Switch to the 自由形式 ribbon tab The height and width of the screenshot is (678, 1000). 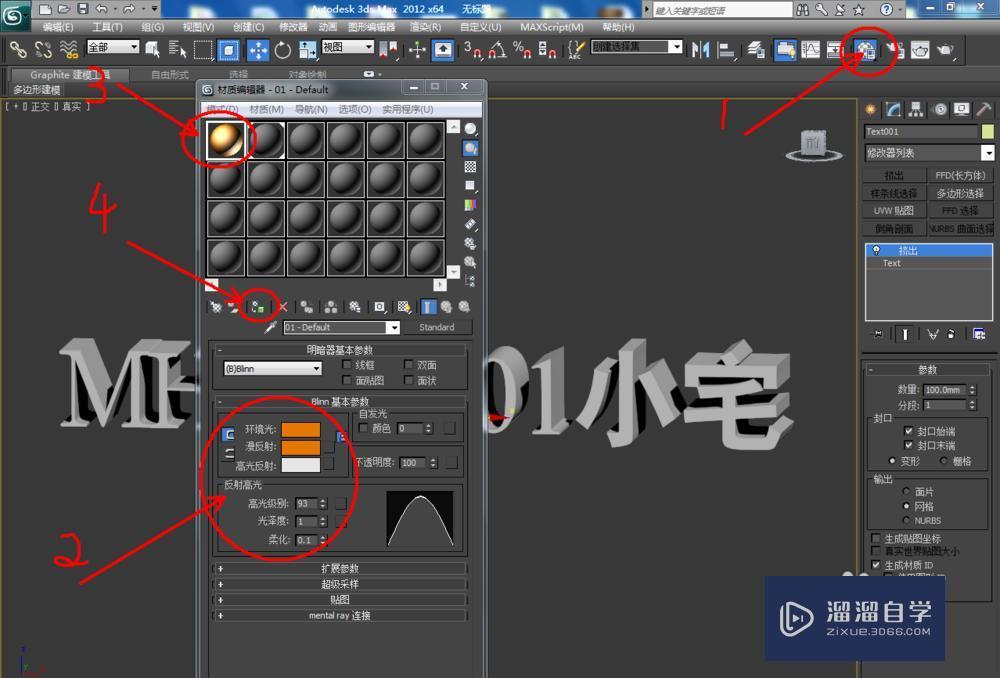[170, 73]
